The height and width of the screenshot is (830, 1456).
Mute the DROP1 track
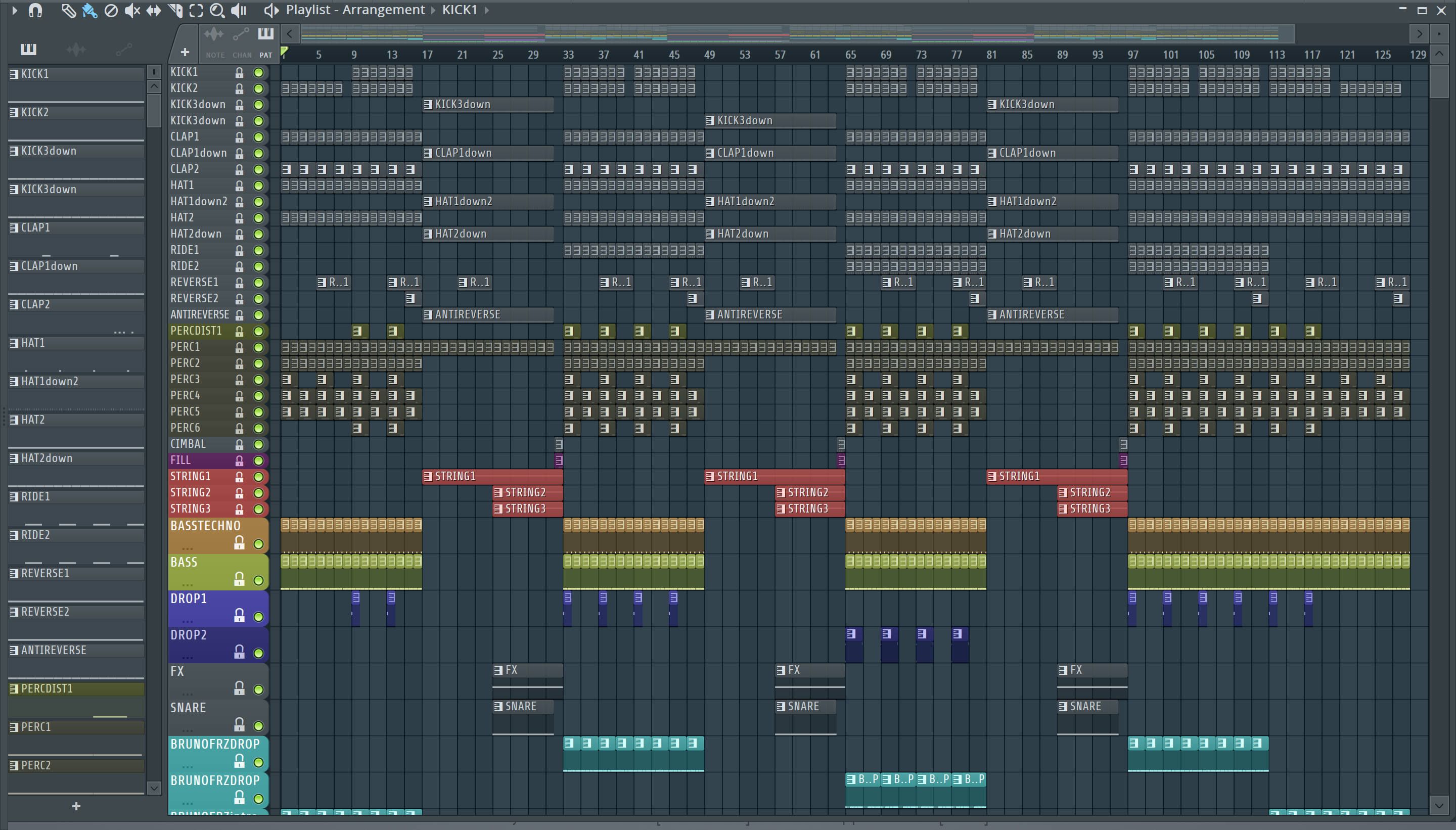coord(258,617)
